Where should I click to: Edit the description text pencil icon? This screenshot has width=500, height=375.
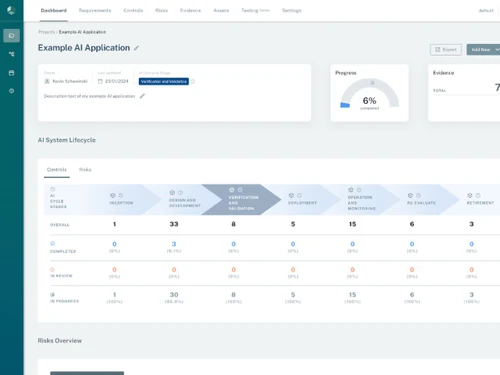[142, 96]
